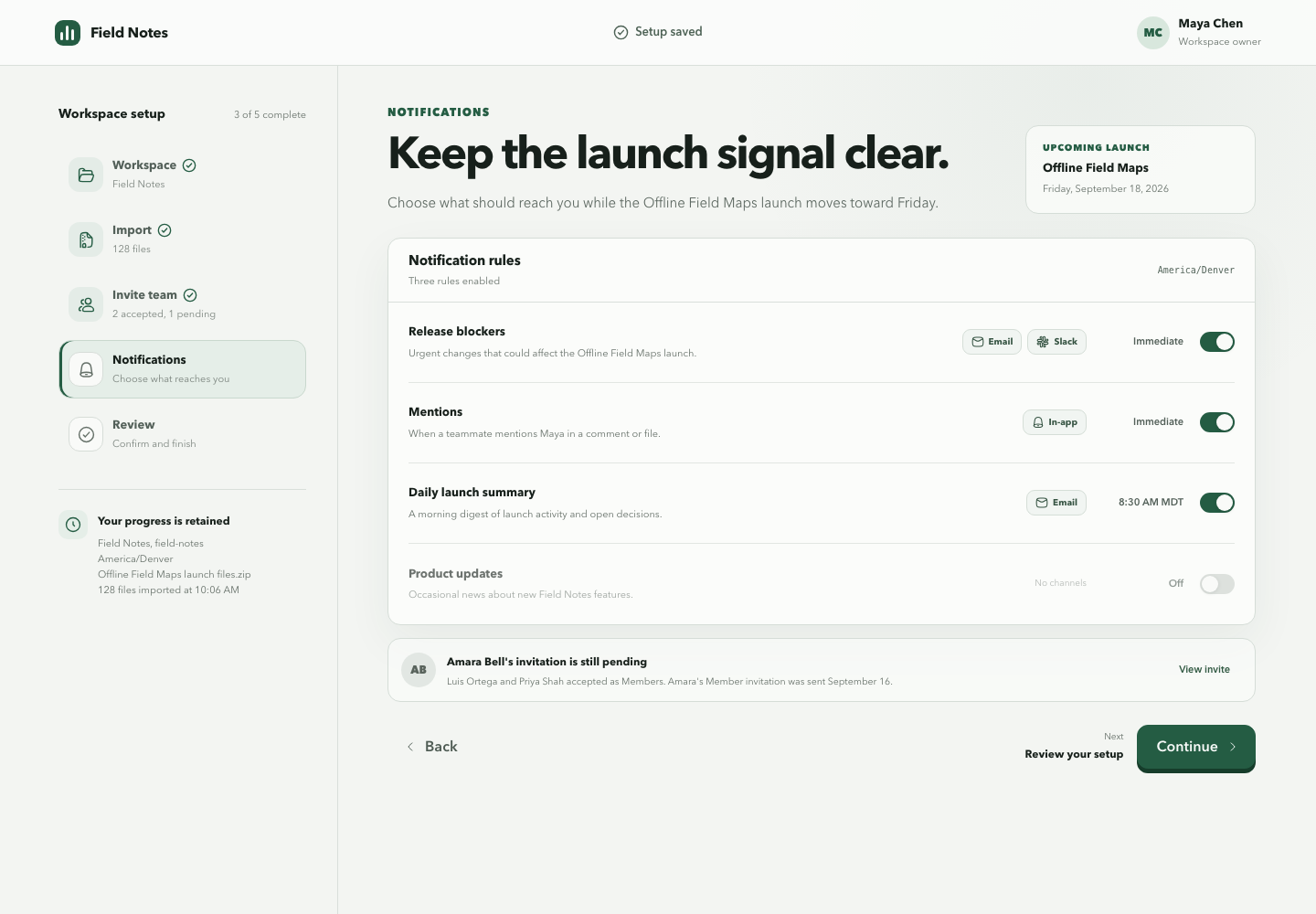Continue to review your setup
The image size is (1316, 914).
pos(1196,748)
